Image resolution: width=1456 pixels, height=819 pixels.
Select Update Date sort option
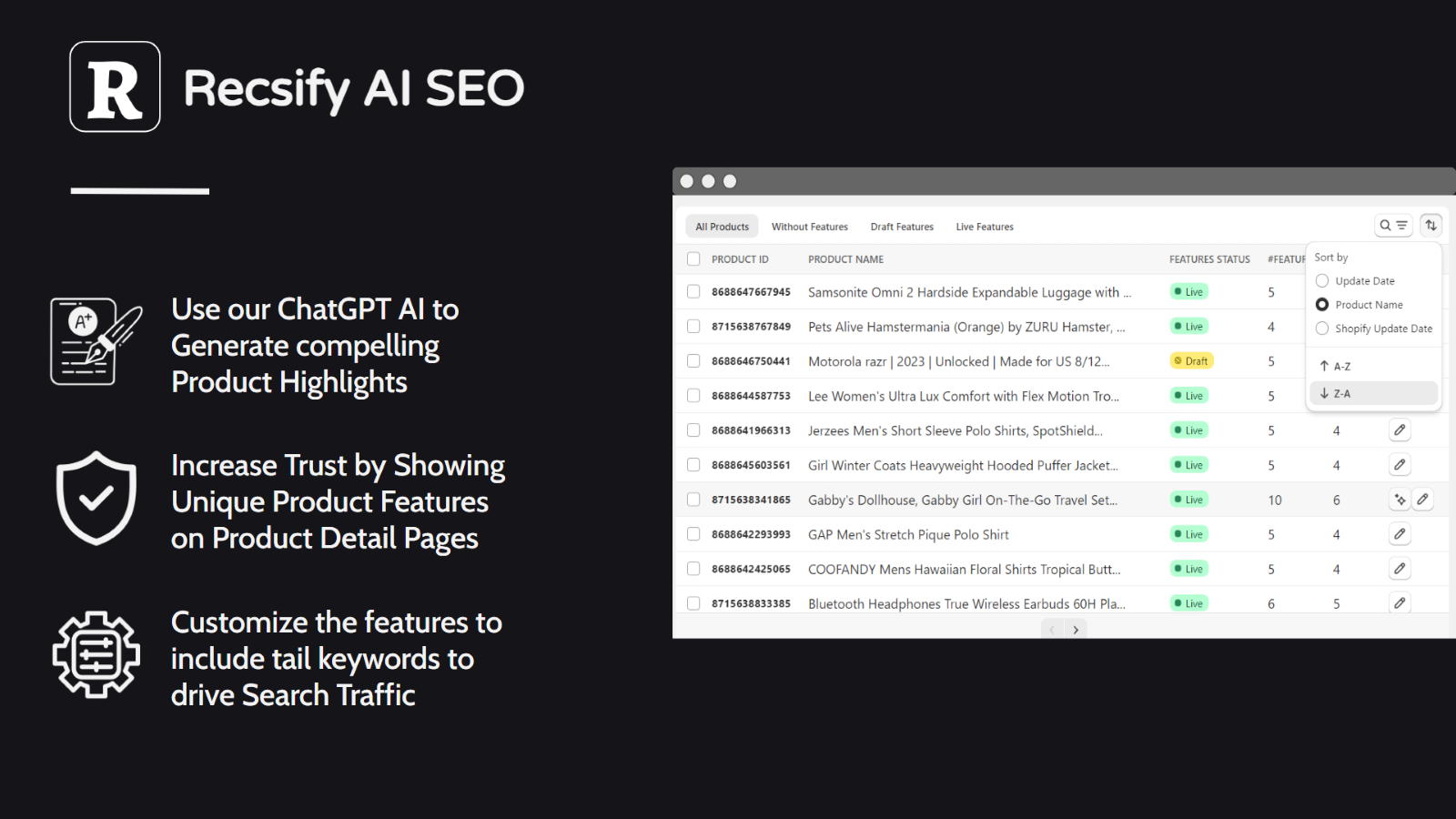(1355, 281)
